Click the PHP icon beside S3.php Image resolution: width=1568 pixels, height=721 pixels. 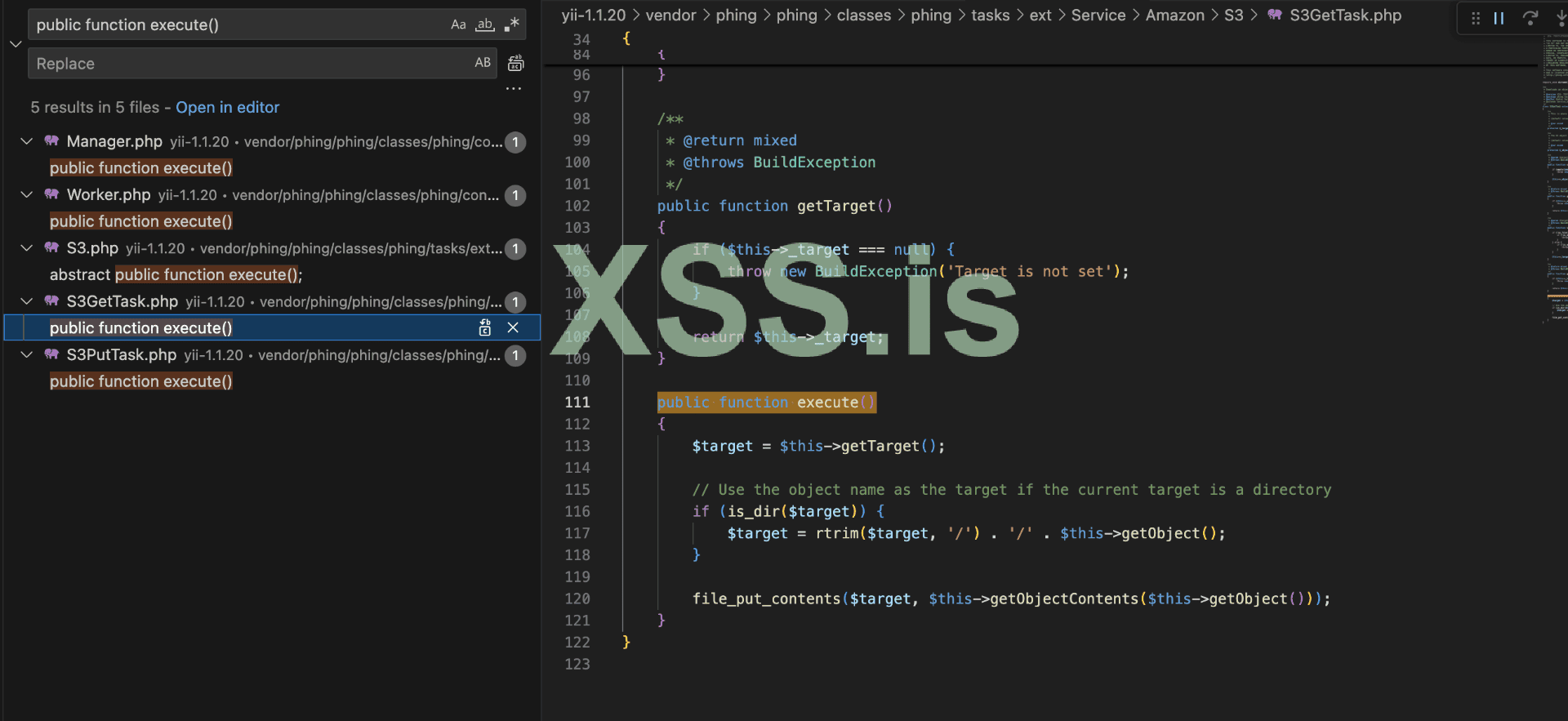51,247
